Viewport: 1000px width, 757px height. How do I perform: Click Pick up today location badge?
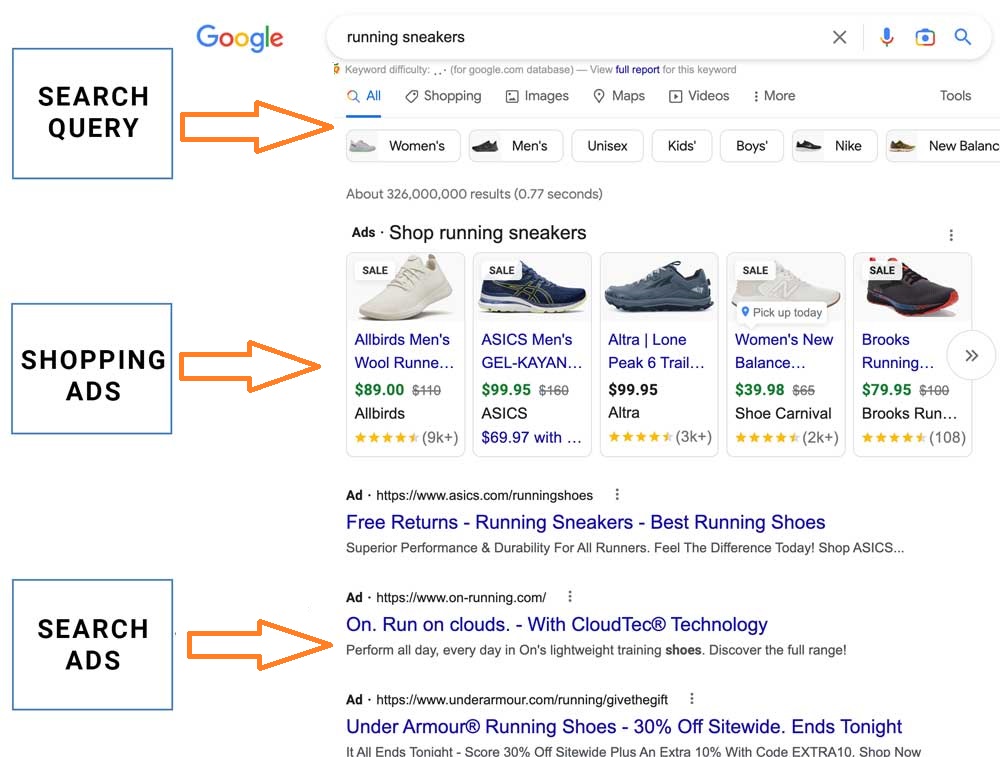pos(781,312)
